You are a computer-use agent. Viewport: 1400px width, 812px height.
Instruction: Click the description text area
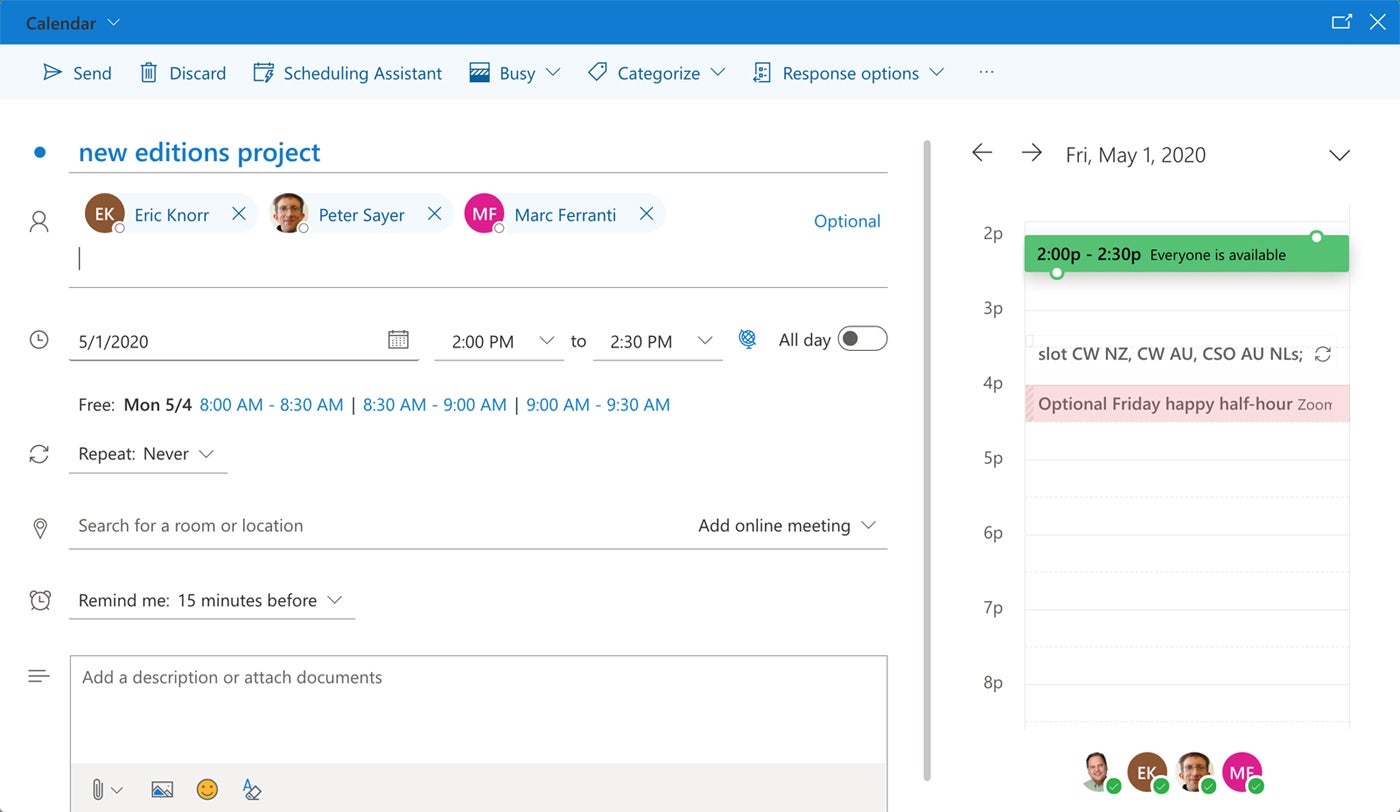click(478, 708)
